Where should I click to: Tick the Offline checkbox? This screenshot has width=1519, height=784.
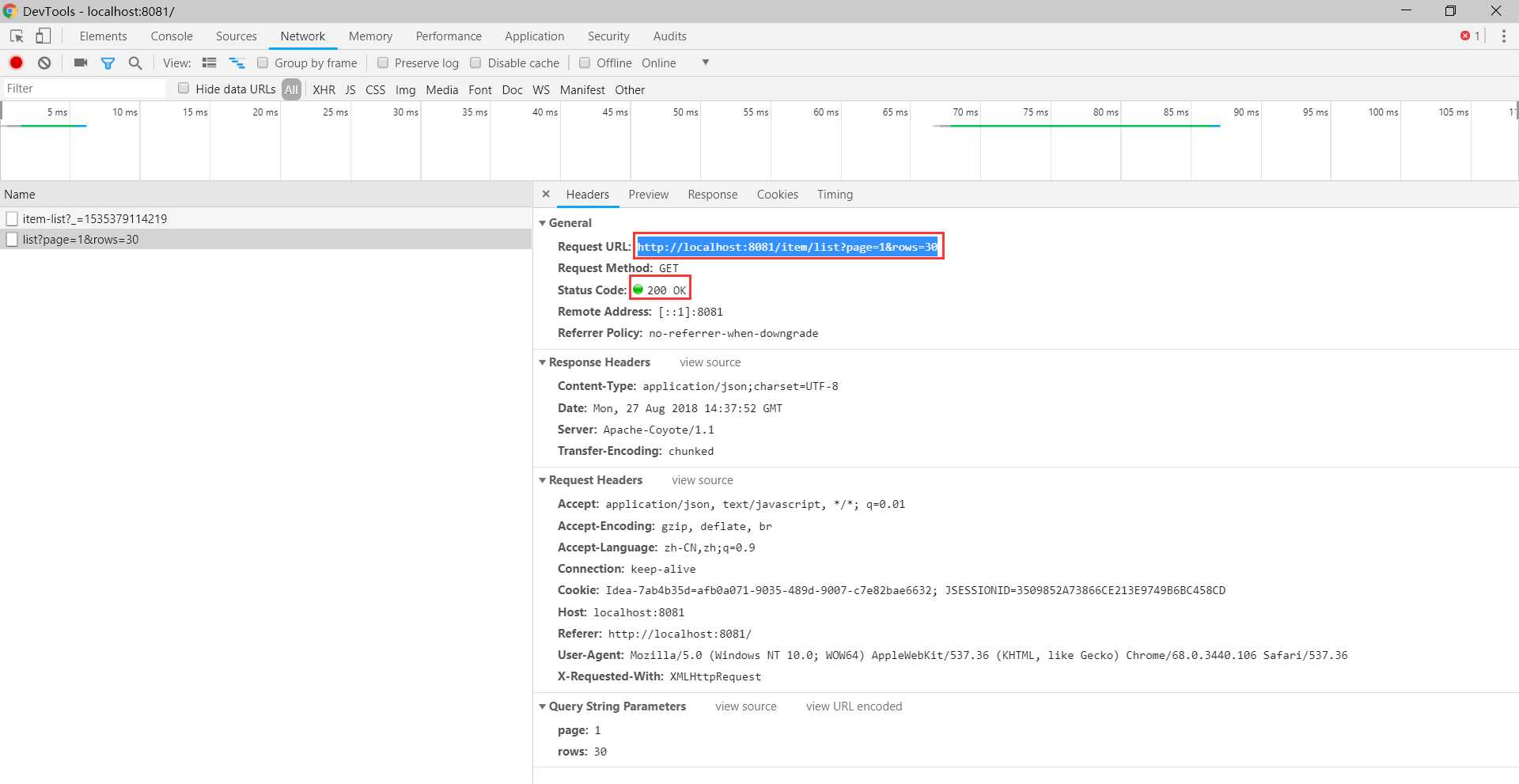point(585,62)
